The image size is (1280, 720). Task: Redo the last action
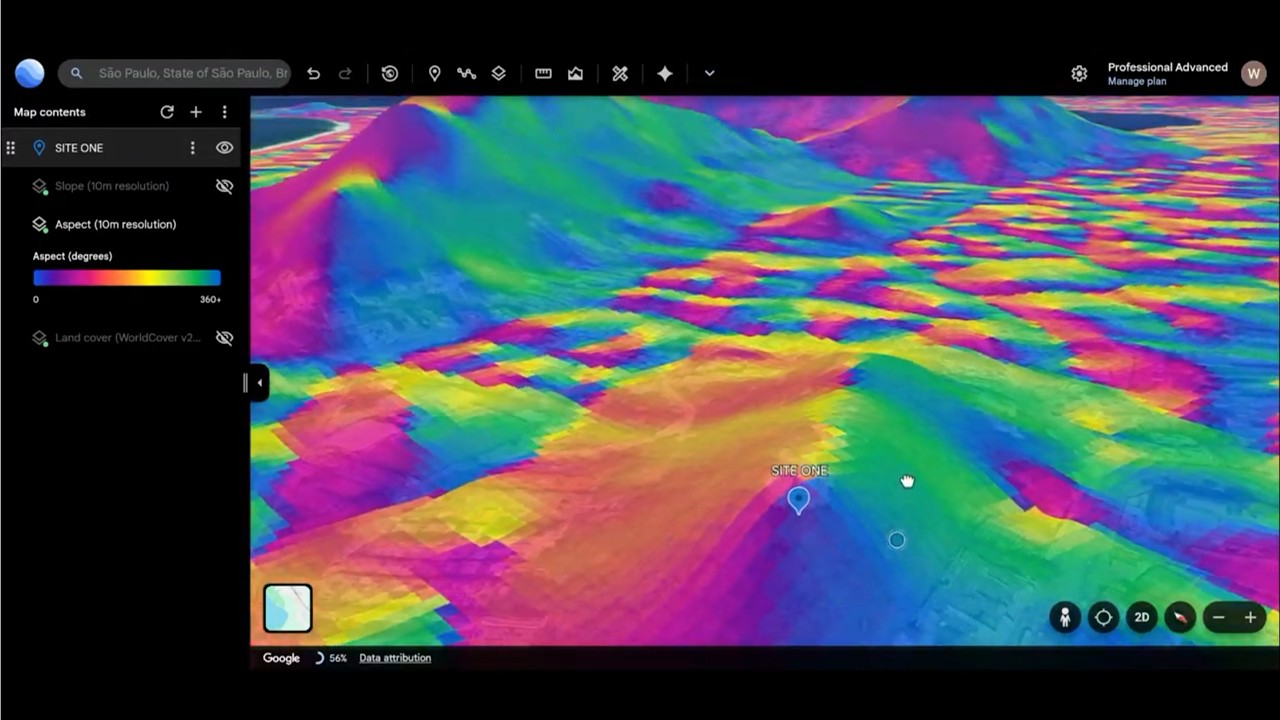click(345, 73)
